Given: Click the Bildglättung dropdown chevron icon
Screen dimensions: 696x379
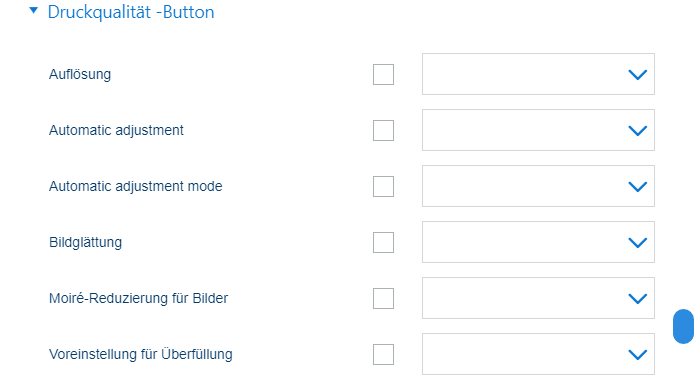Looking at the screenshot, I should tap(638, 242).
